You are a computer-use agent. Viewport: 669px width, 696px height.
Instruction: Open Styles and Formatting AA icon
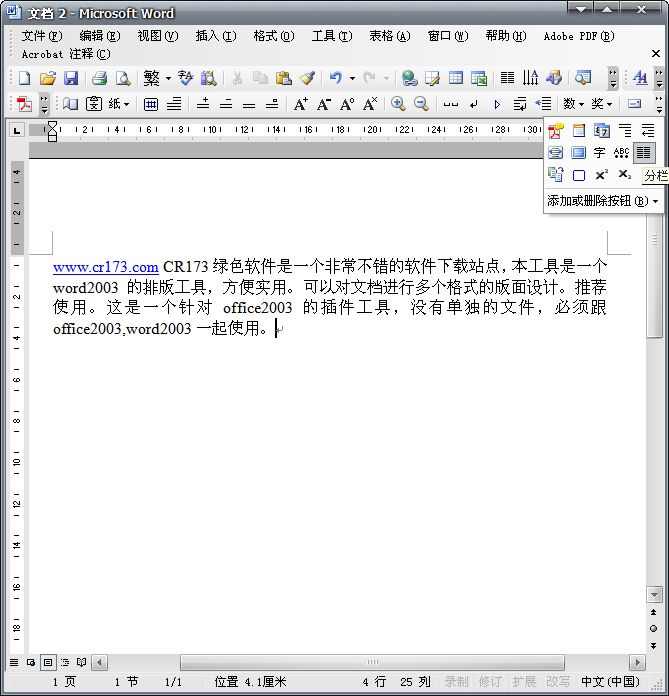tap(640, 78)
